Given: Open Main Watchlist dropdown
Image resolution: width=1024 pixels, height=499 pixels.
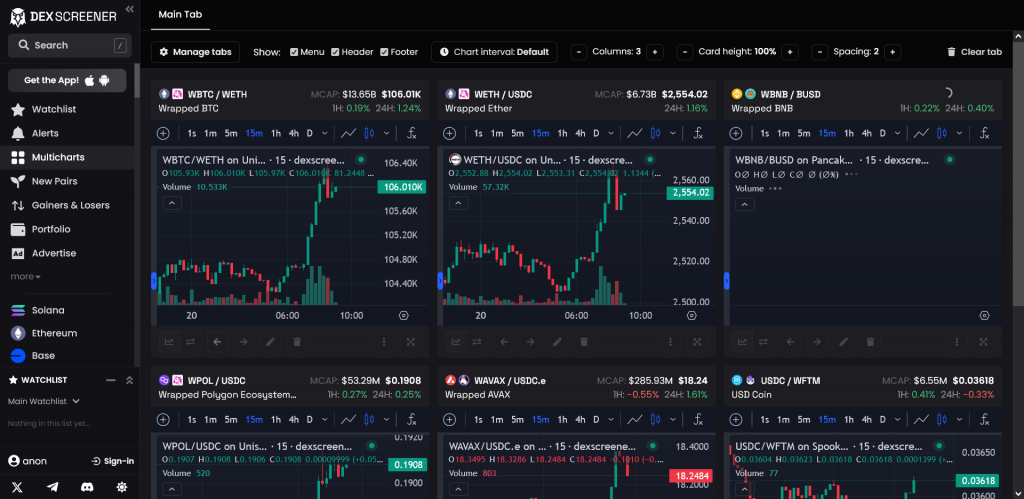Looking at the screenshot, I should pos(44,401).
